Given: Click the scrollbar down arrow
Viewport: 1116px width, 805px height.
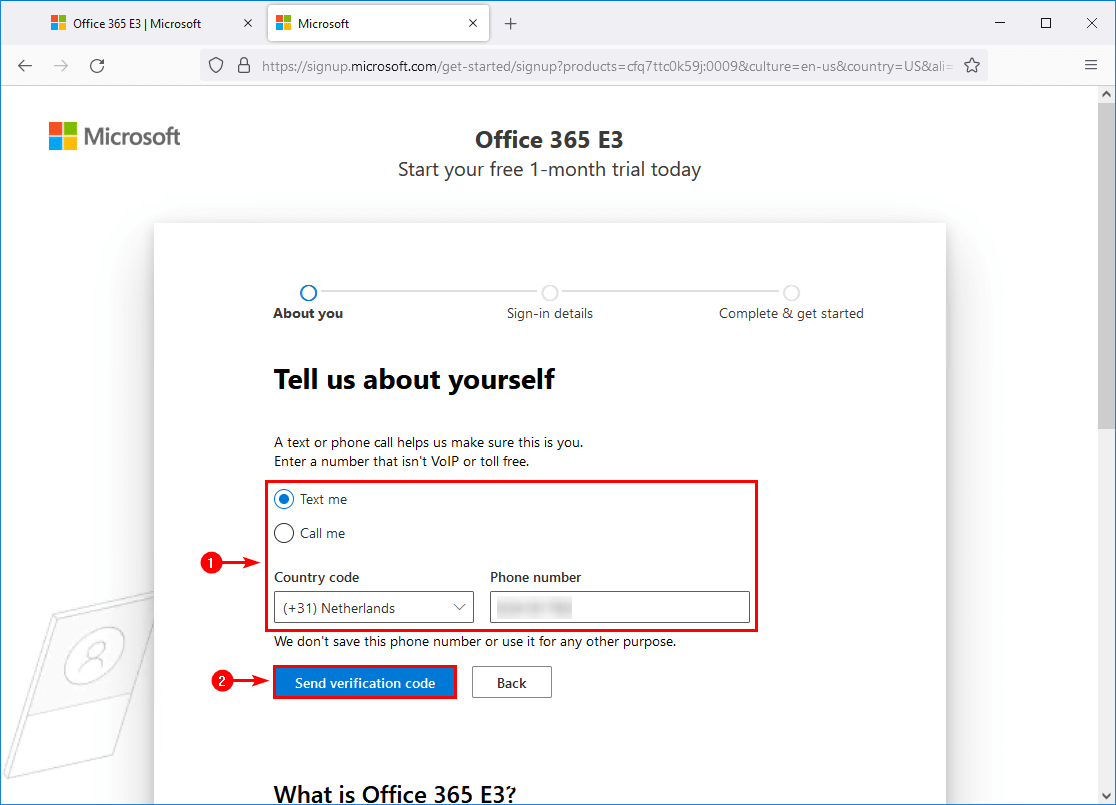Looking at the screenshot, I should 1106,796.
